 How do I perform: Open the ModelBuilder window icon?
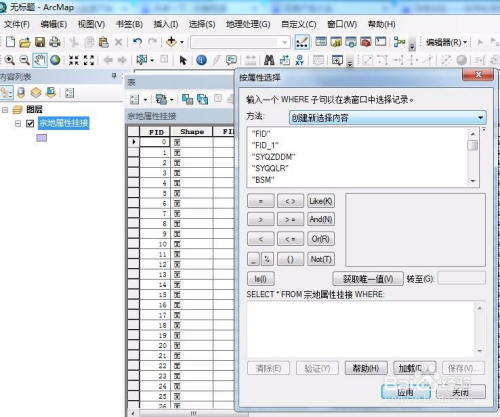coord(399,42)
